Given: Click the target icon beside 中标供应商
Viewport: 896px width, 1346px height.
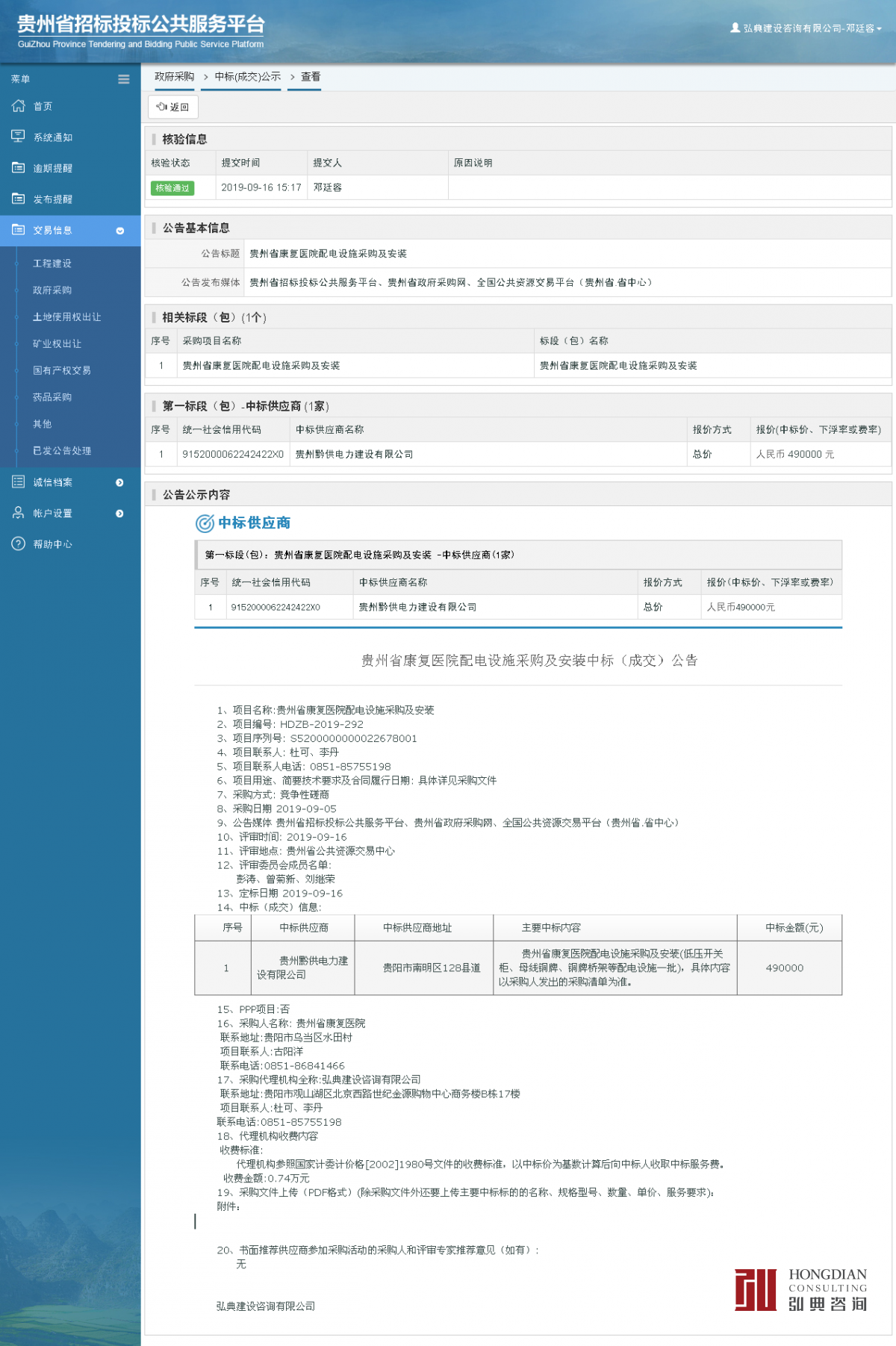Looking at the screenshot, I should 205,523.
